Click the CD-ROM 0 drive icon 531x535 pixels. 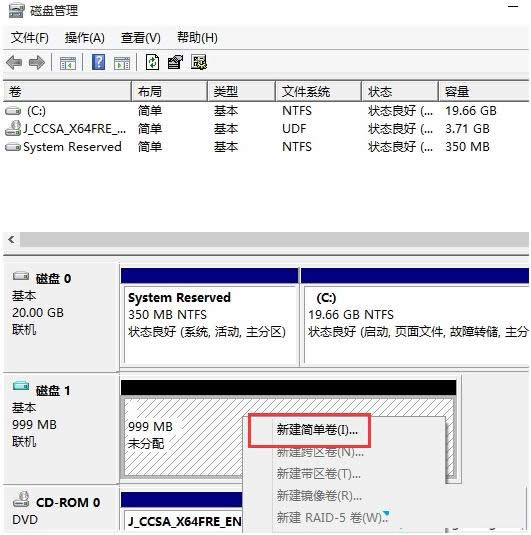tap(21, 499)
